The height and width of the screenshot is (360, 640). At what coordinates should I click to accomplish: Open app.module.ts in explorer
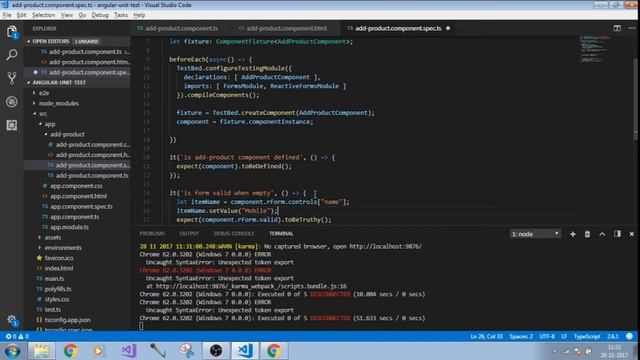pos(69,227)
